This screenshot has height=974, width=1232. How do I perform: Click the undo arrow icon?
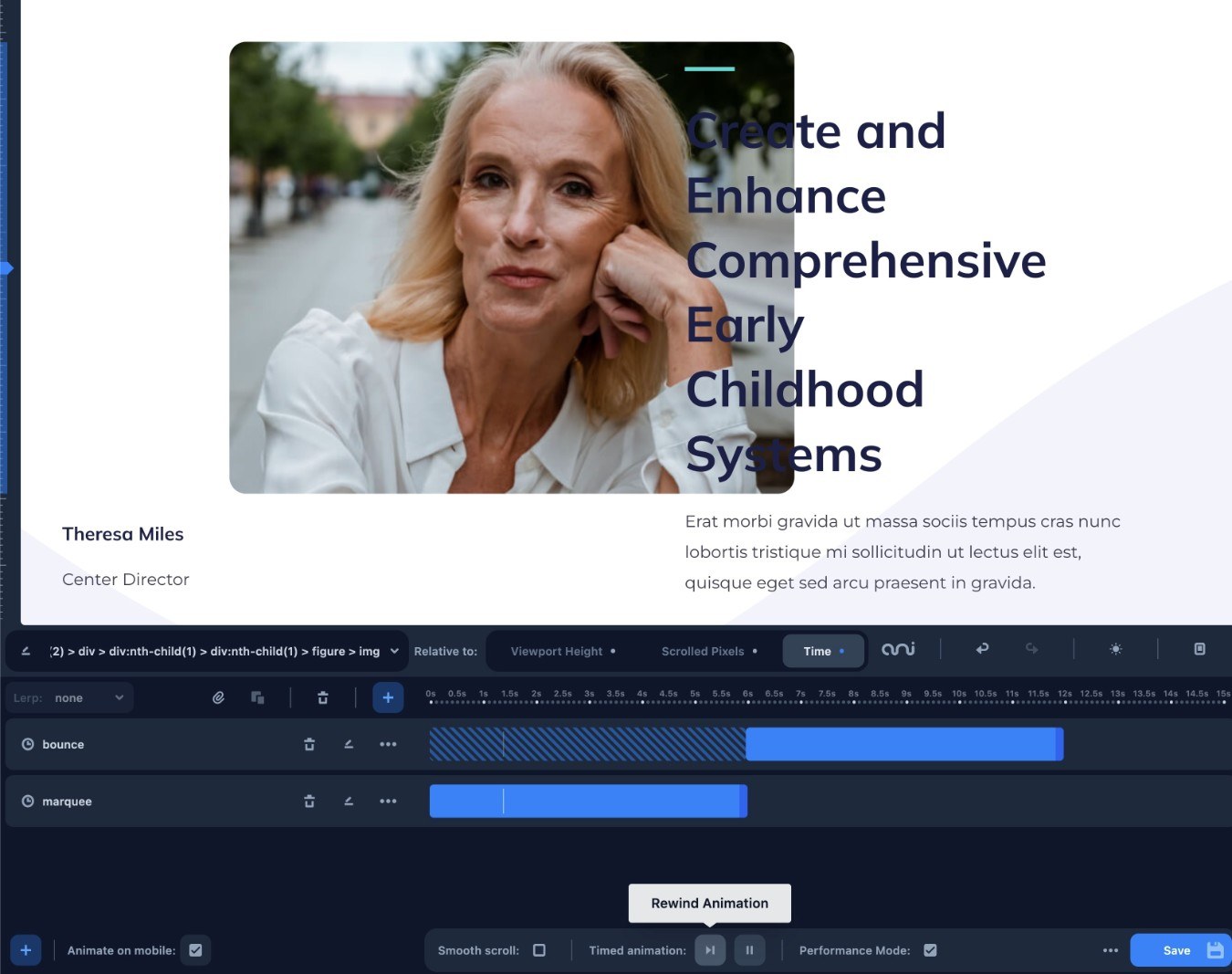(982, 649)
